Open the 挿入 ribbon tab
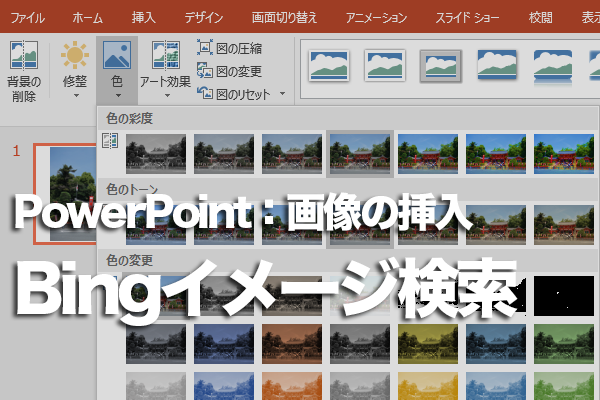The image size is (600, 400). point(143,18)
